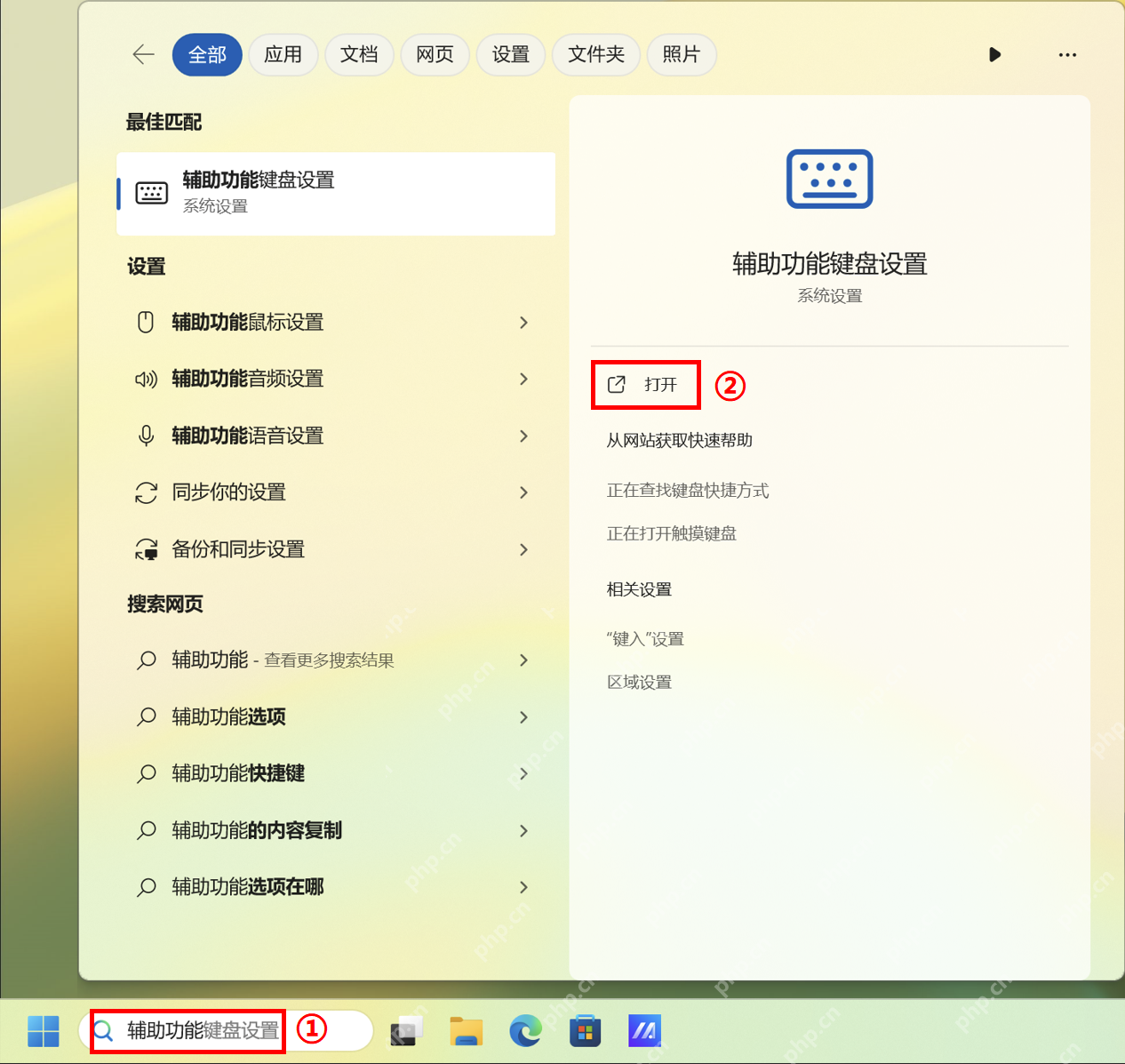Search web for 辅助功能选项
The height and width of the screenshot is (1064, 1125).
pos(336,716)
